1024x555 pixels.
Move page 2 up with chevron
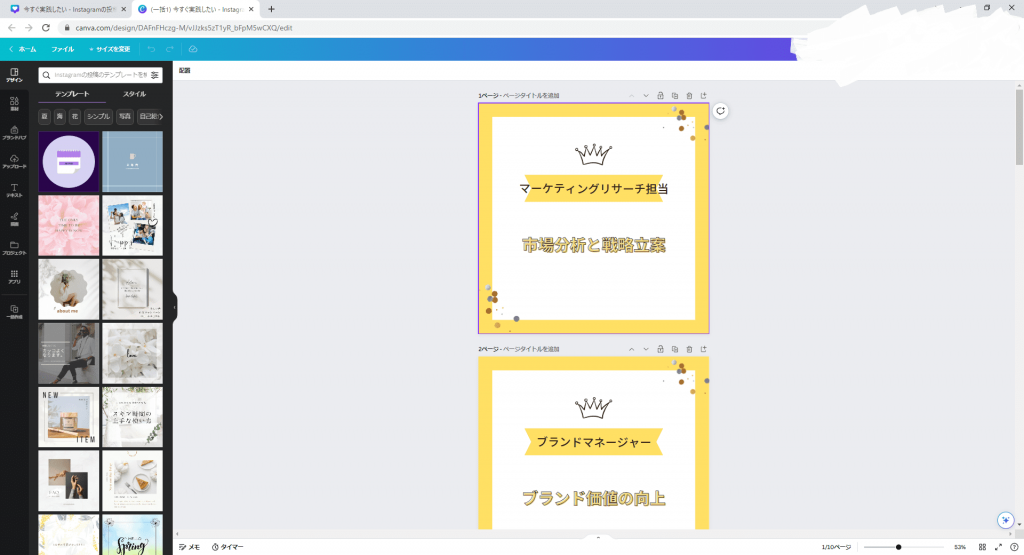632,349
